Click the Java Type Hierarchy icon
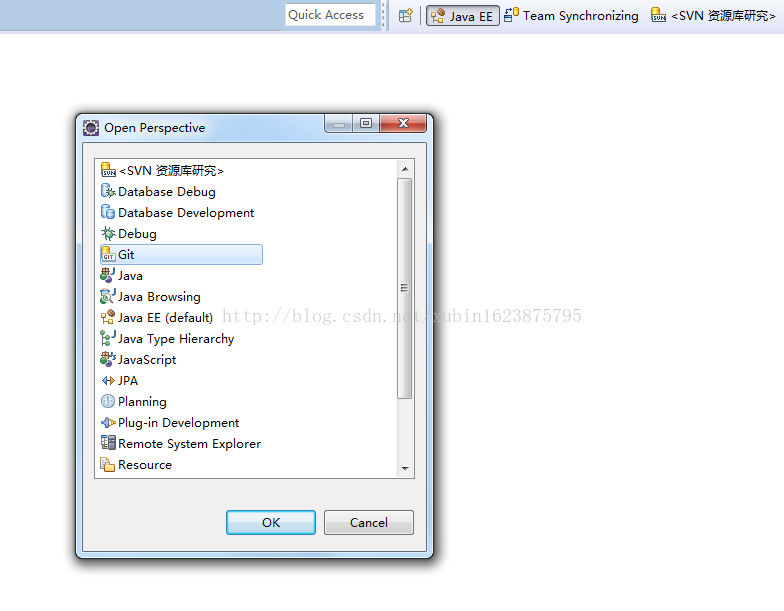The width and height of the screenshot is (784, 611). coord(108,338)
